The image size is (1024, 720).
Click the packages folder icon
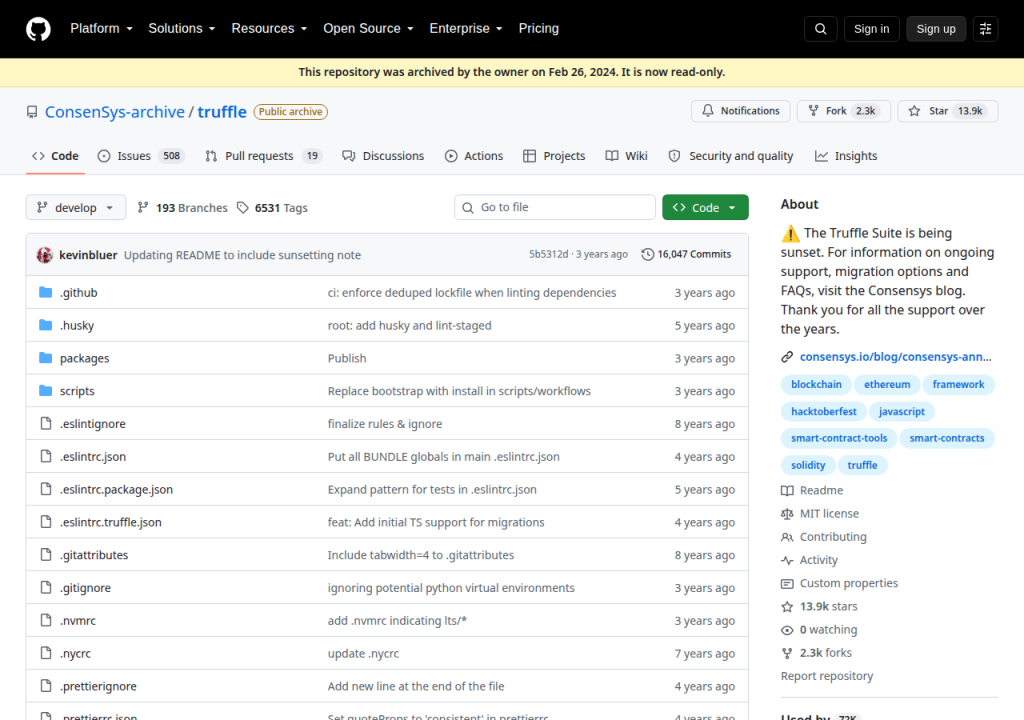[45, 357]
